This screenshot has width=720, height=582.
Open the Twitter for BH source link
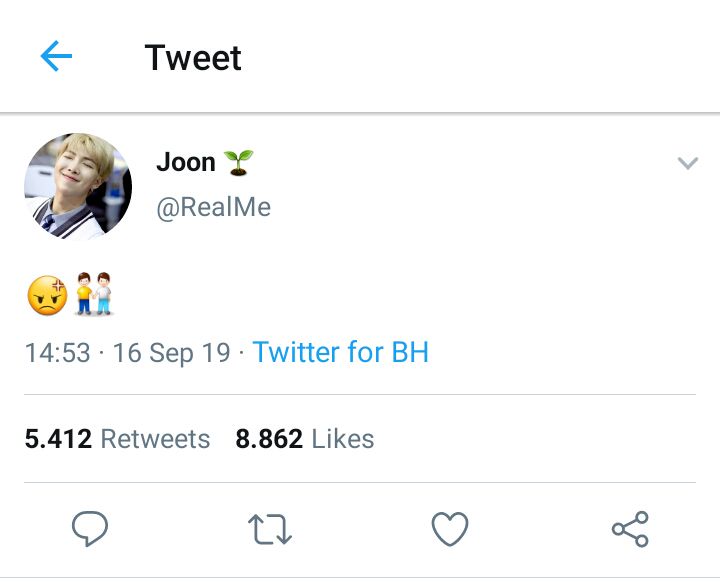(341, 352)
